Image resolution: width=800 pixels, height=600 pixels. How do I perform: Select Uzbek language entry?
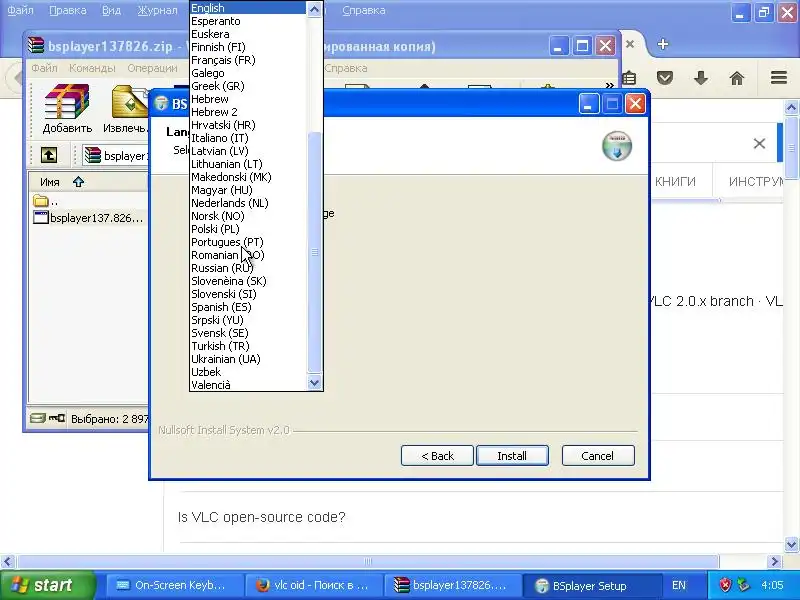(x=248, y=372)
